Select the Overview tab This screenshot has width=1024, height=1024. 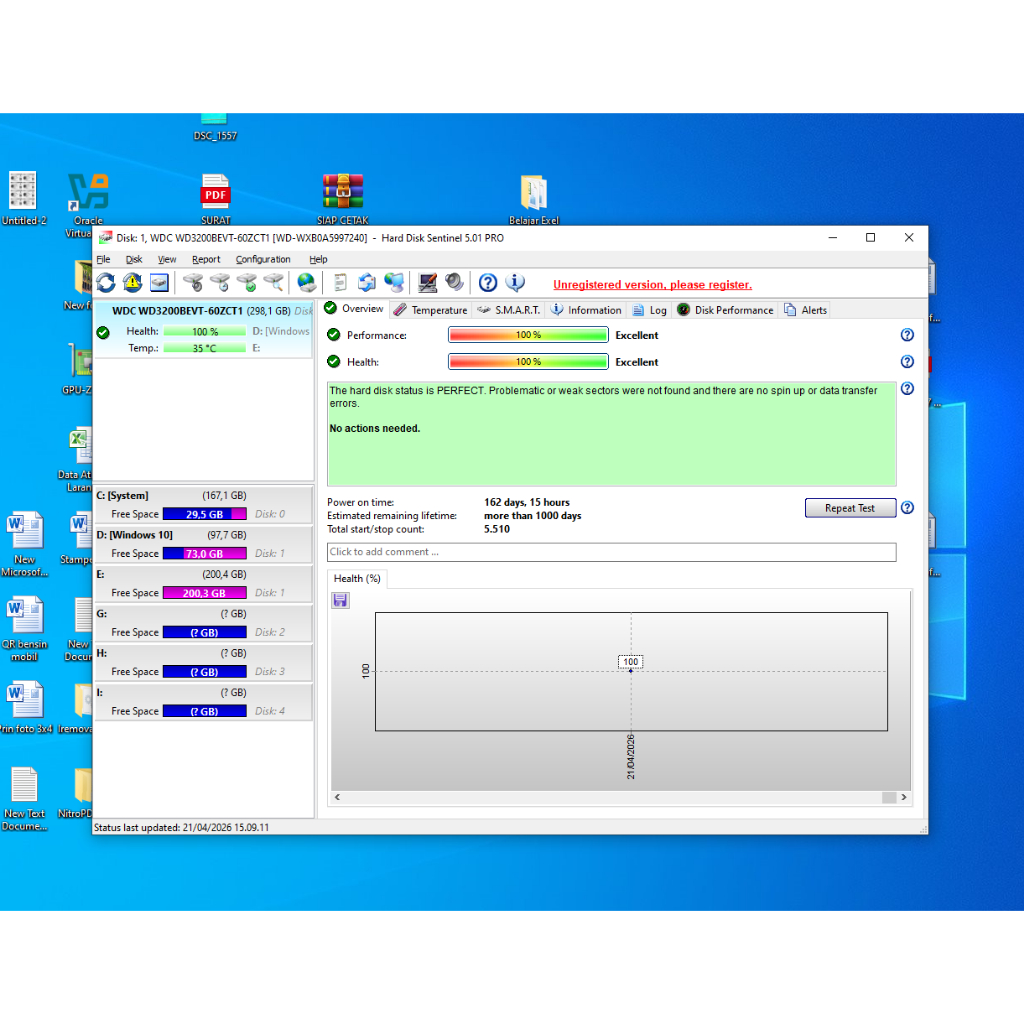(x=354, y=309)
